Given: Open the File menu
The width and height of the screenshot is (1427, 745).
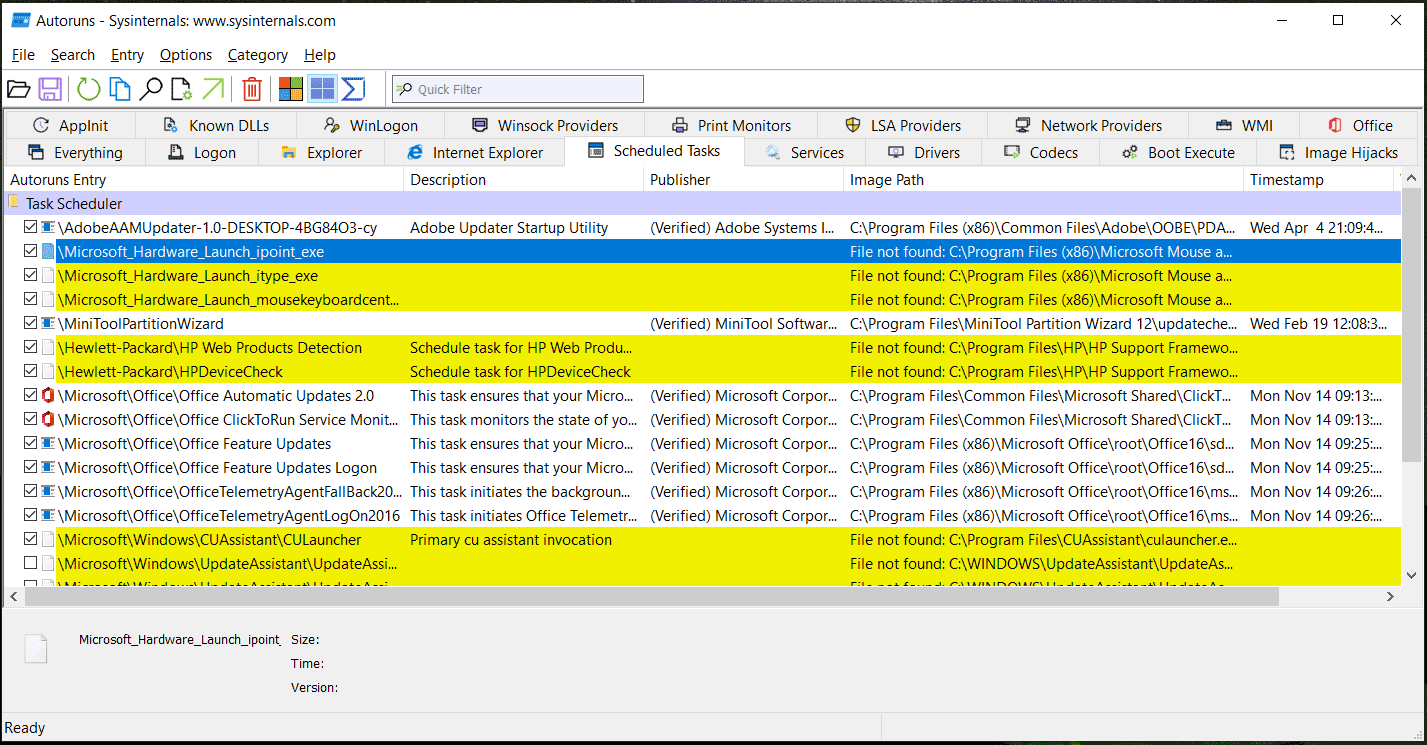Looking at the screenshot, I should [x=23, y=55].
